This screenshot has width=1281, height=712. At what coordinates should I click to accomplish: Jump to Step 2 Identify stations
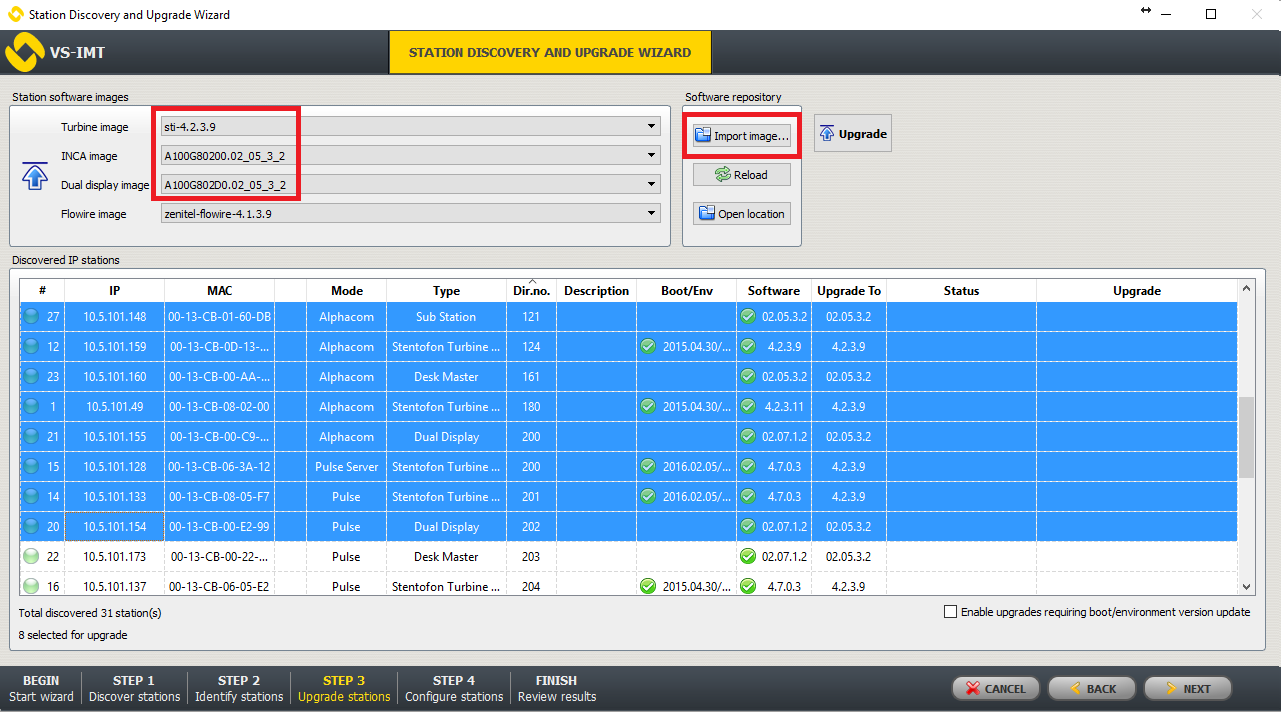[239, 688]
